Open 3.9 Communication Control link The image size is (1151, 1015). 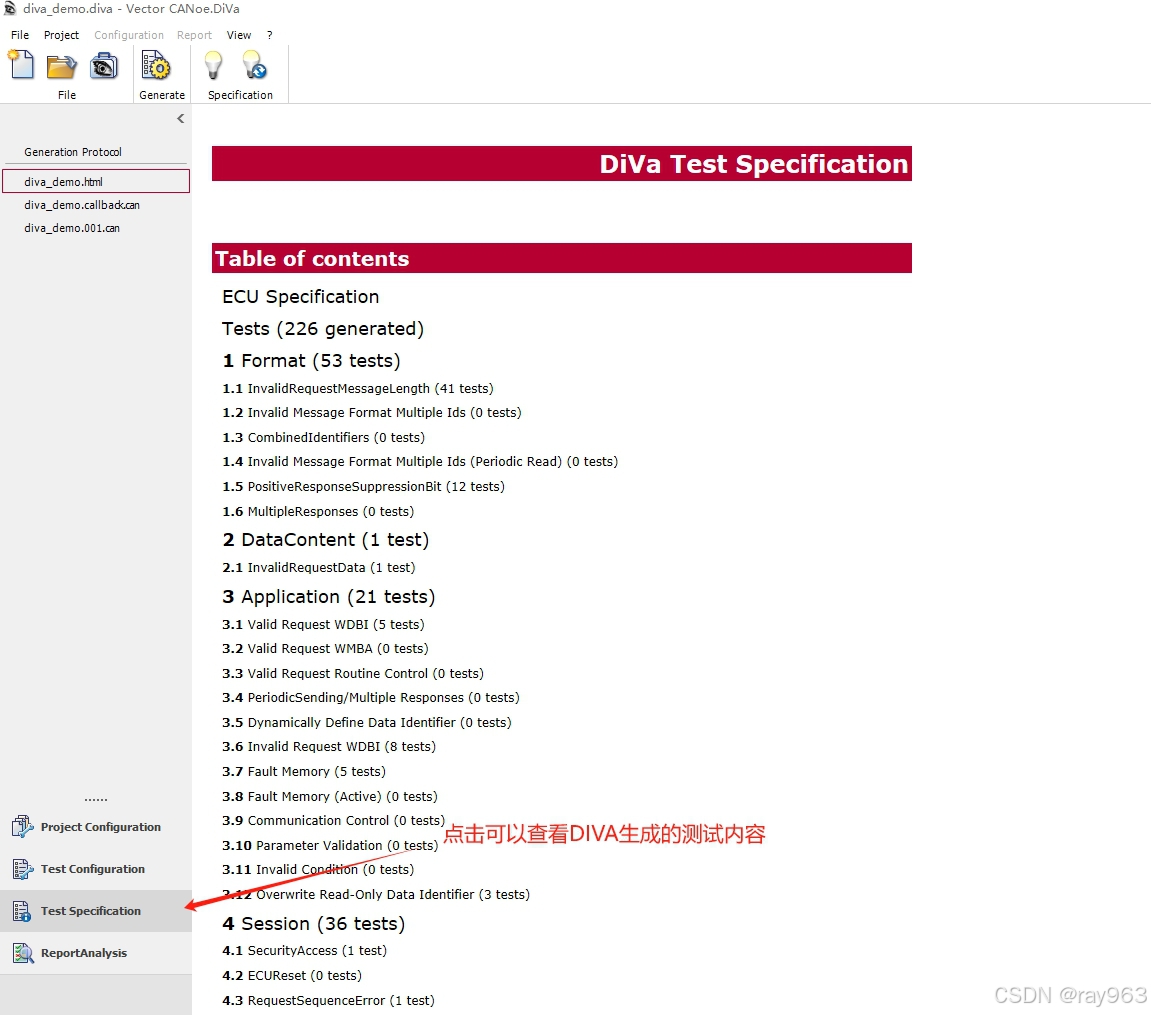click(333, 821)
